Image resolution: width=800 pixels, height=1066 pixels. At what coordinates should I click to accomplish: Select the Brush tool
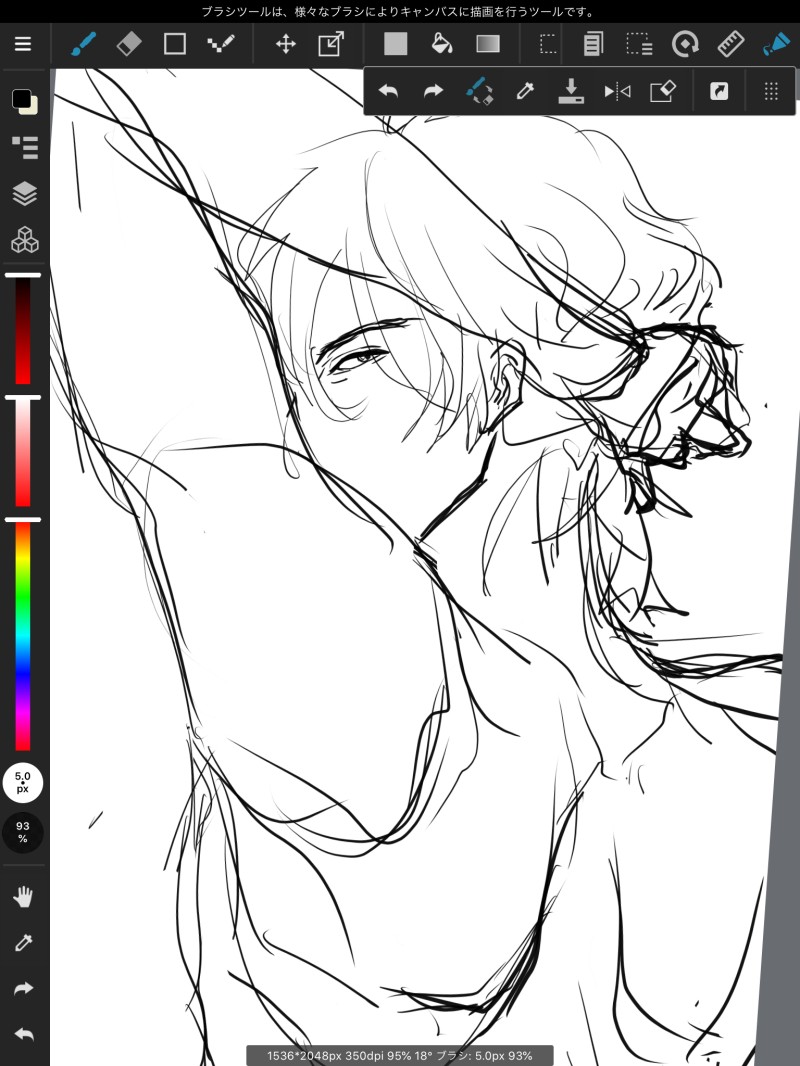coord(84,44)
